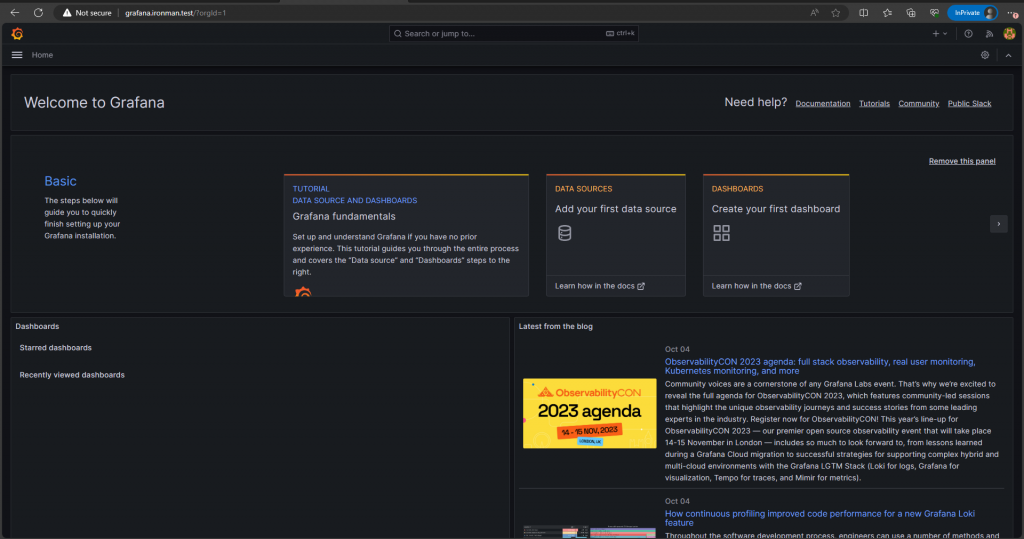1024x539 pixels.
Task: Collapse the top search bar chevron
Action: coord(1008,56)
